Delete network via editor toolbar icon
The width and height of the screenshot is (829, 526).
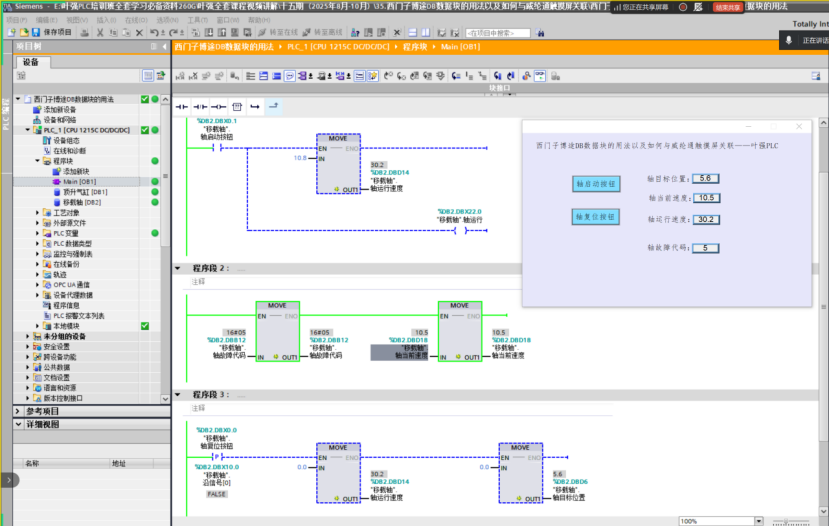(193, 76)
